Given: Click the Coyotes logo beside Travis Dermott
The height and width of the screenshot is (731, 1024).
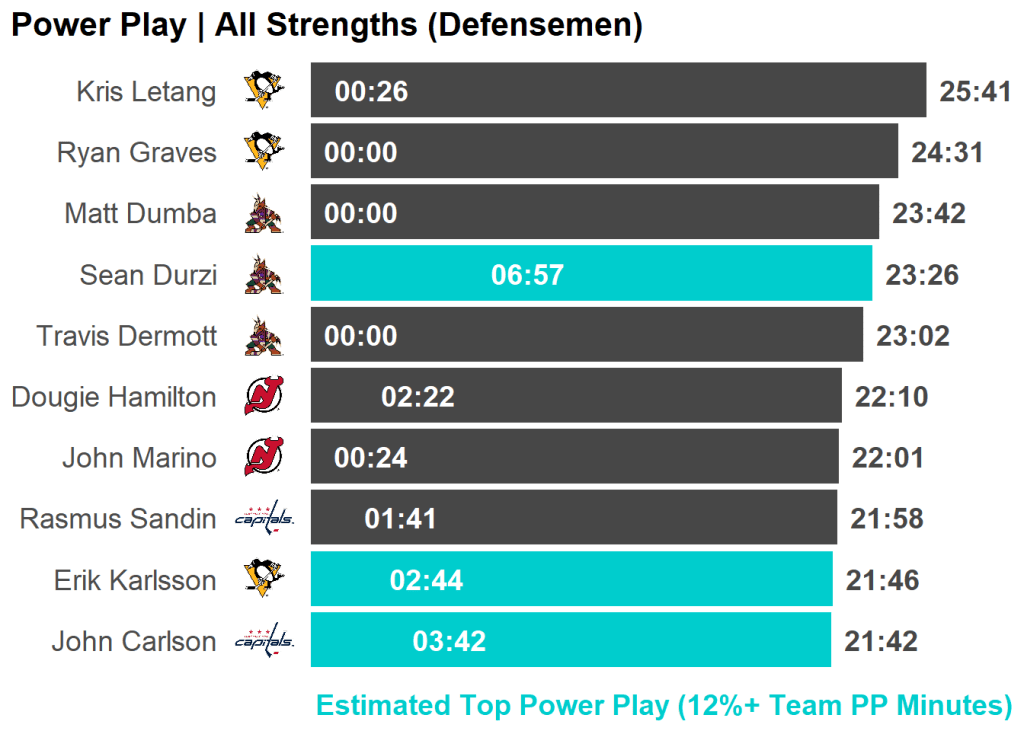Looking at the screenshot, I should click(x=264, y=336).
